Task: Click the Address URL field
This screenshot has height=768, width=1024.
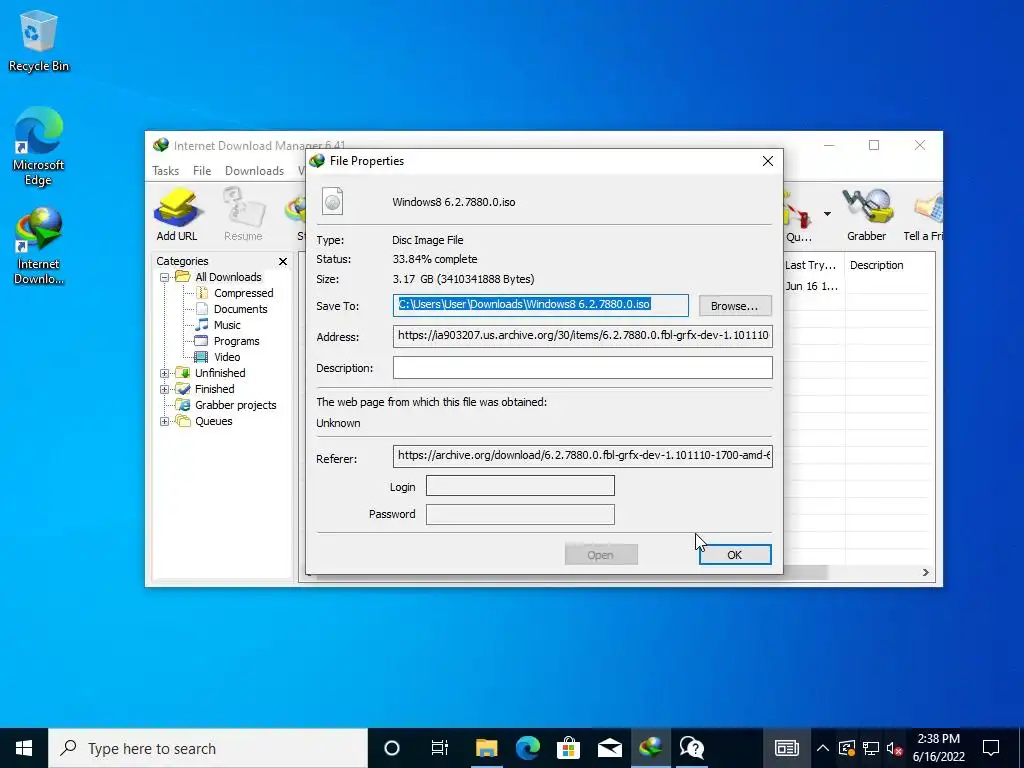Action: click(583, 336)
